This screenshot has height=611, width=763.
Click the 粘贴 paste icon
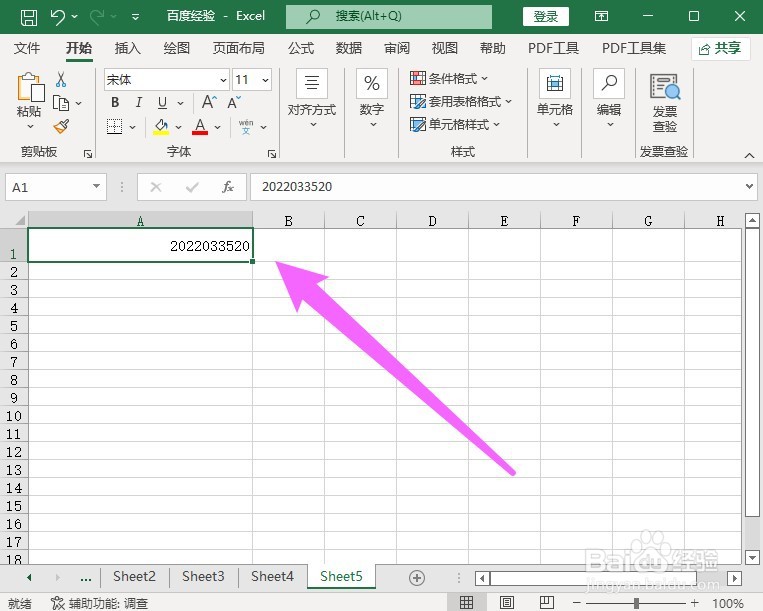pyautogui.click(x=30, y=89)
